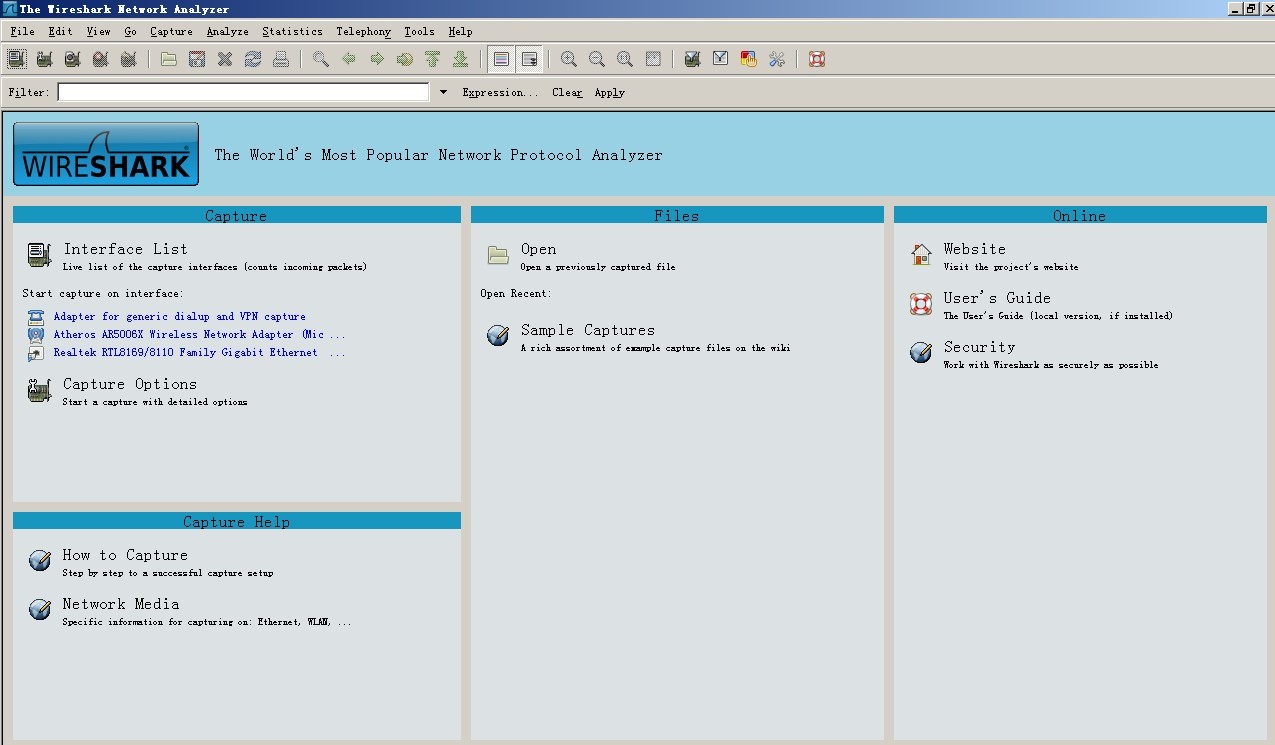The image size is (1275, 745).
Task: Save the capture file via floppy icon
Action: [197, 59]
